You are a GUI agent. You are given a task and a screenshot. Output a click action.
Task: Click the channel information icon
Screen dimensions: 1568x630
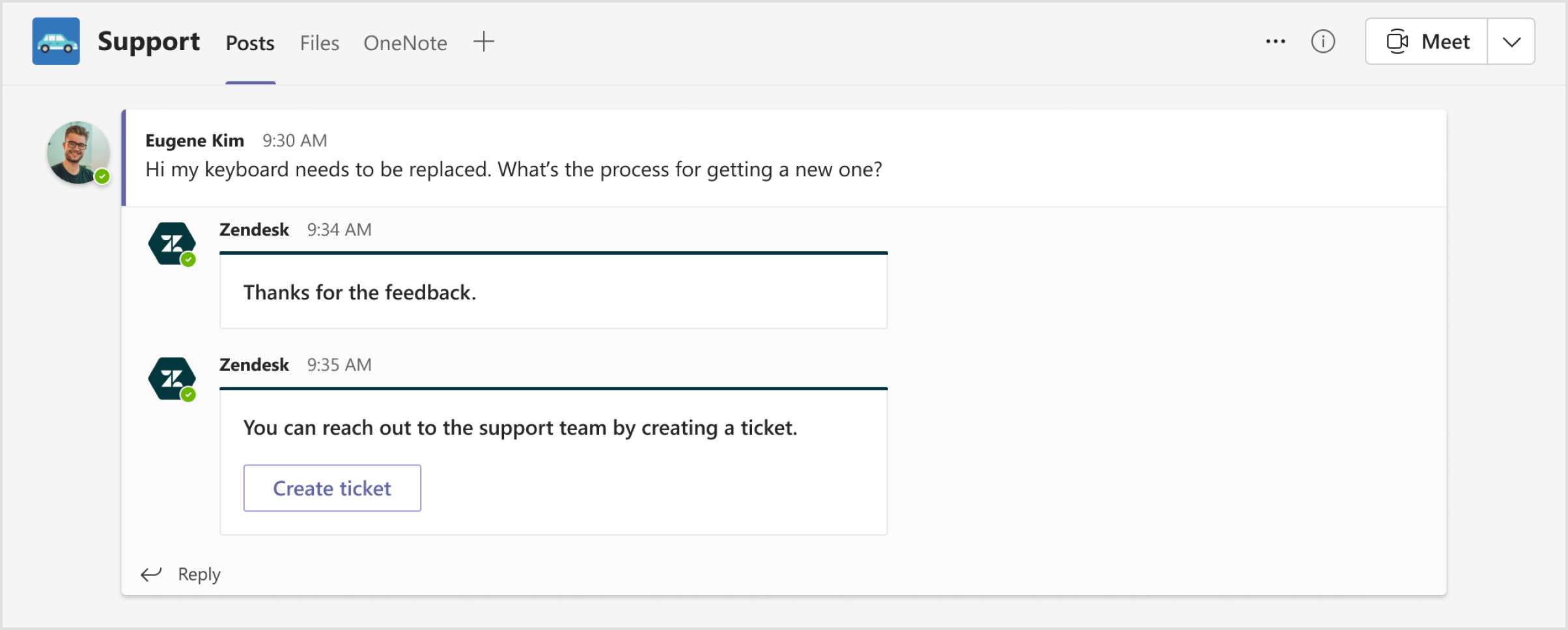(1323, 41)
